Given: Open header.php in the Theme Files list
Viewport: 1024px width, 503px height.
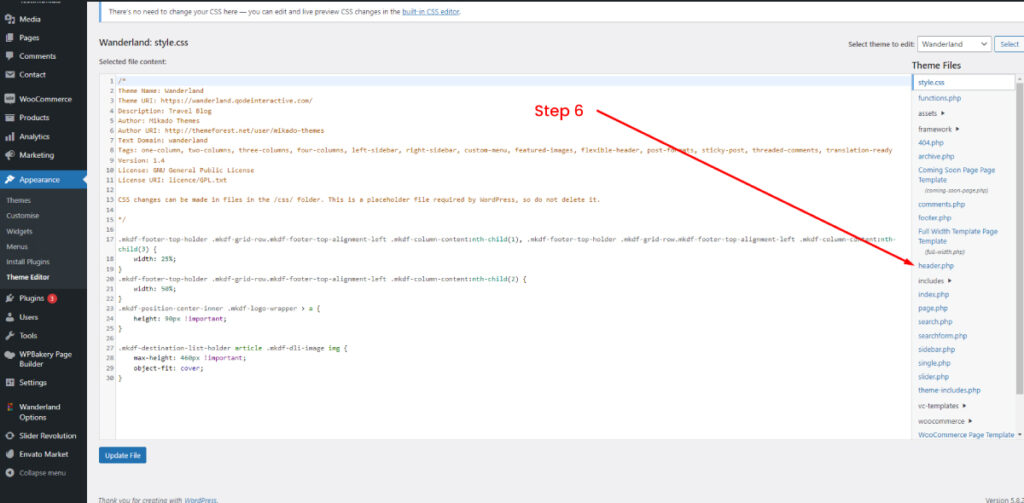Looking at the screenshot, I should pyautogui.click(x=935, y=265).
